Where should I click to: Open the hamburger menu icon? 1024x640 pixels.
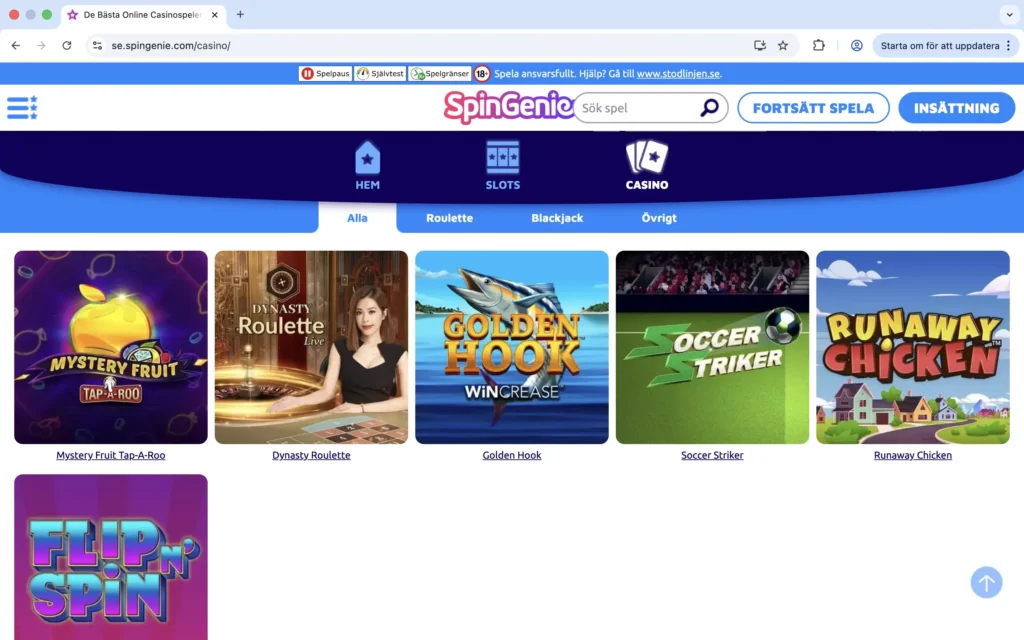pyautogui.click(x=21, y=107)
